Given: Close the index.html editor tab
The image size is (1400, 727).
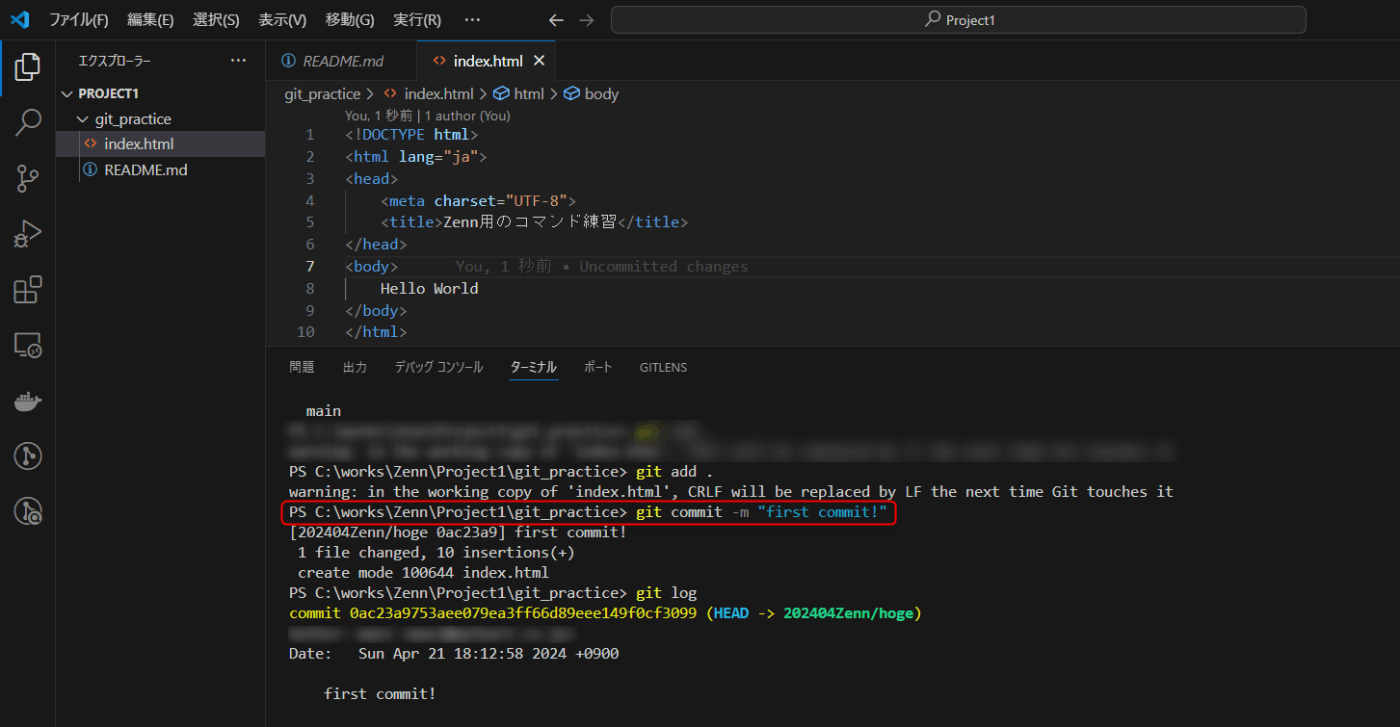Looking at the screenshot, I should pyautogui.click(x=539, y=61).
